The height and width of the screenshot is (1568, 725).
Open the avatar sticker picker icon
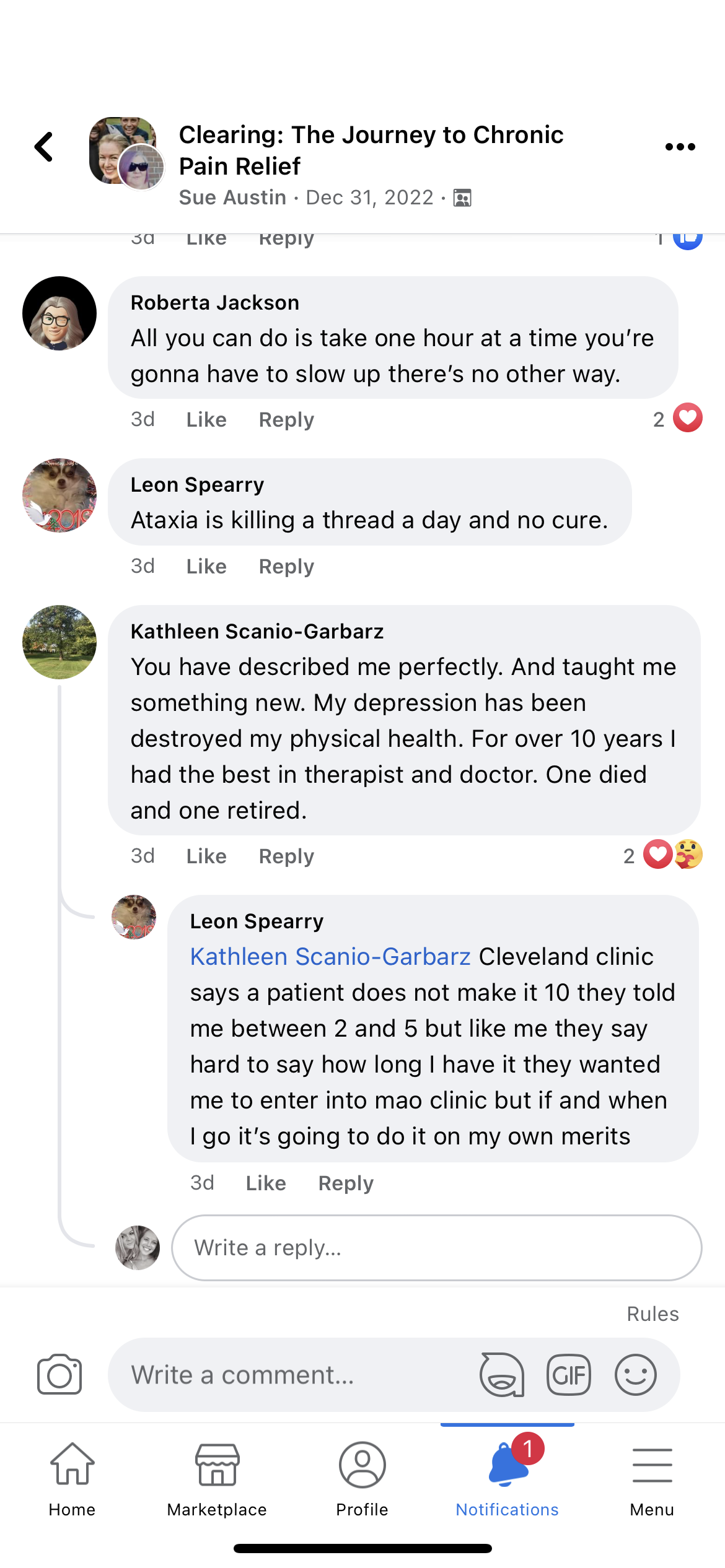pyautogui.click(x=501, y=1375)
